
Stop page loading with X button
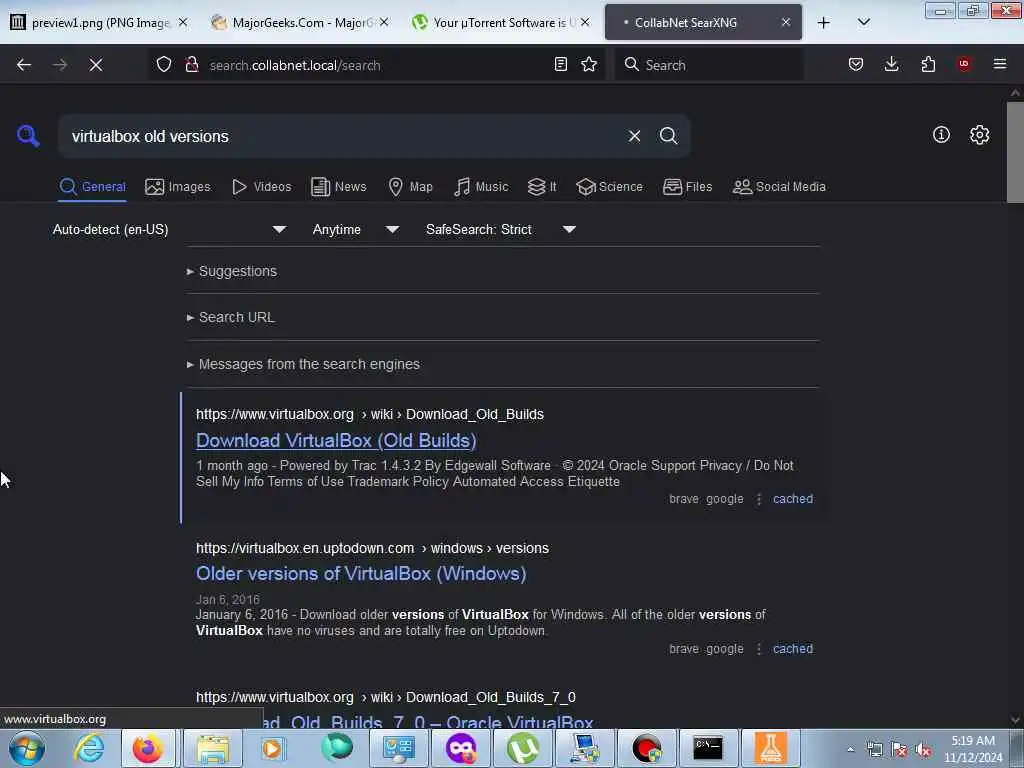tap(96, 65)
